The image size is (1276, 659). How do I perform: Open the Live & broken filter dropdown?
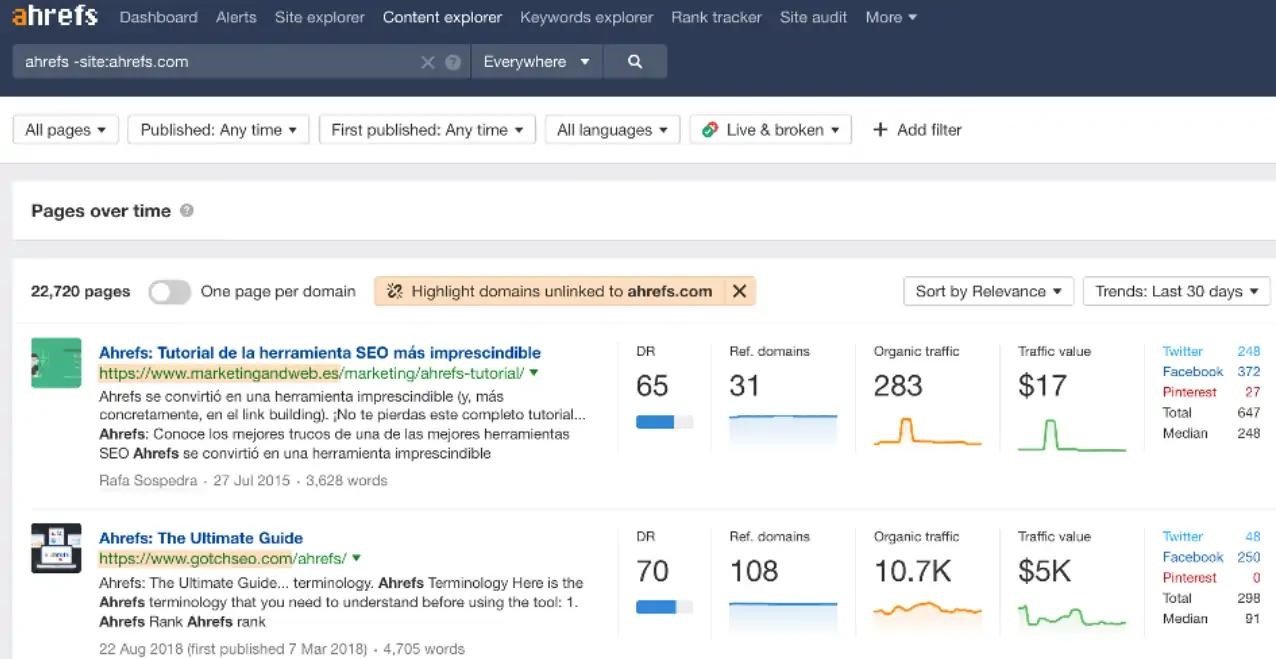tap(770, 130)
